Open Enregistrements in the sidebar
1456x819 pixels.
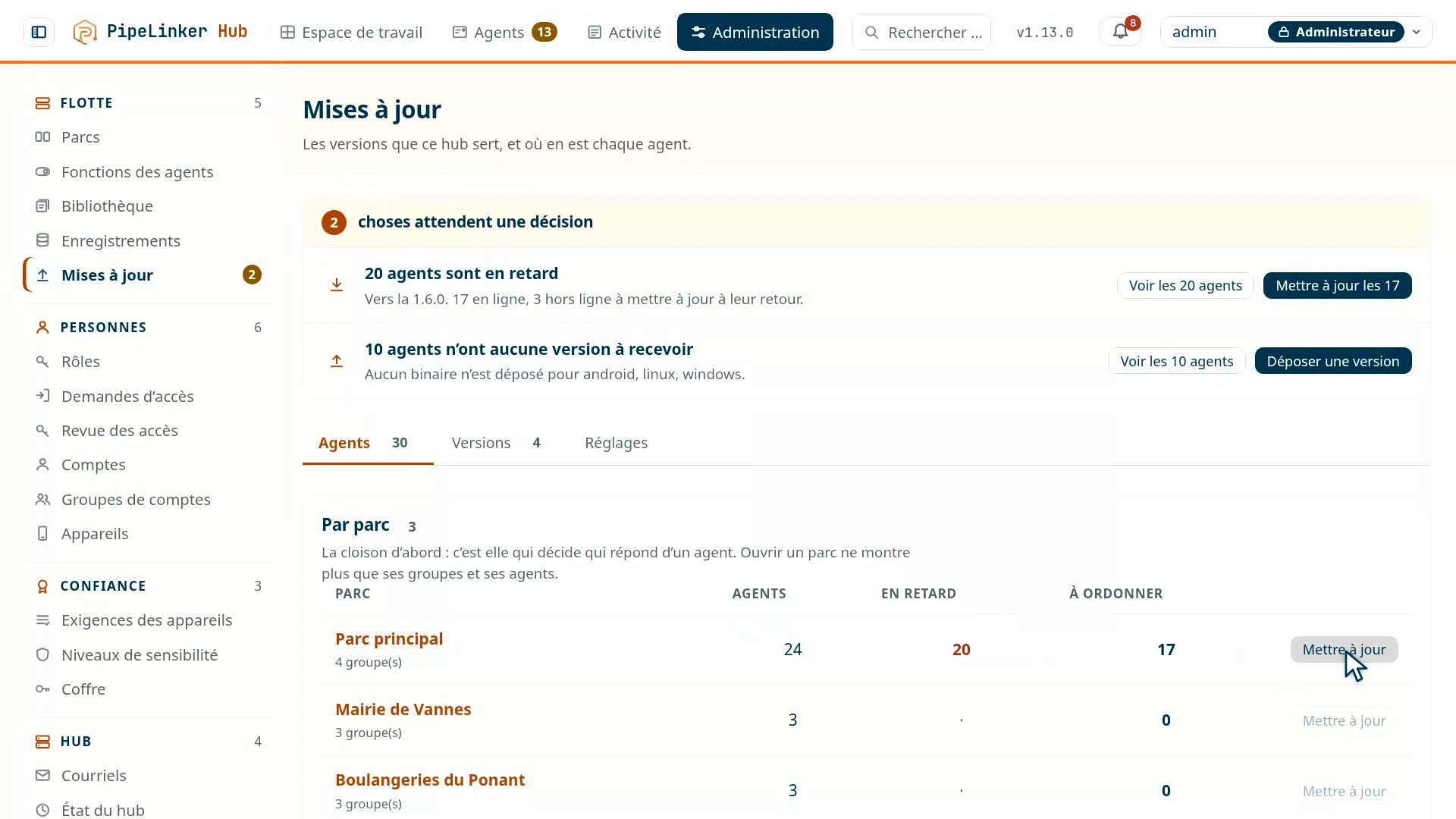point(149,240)
